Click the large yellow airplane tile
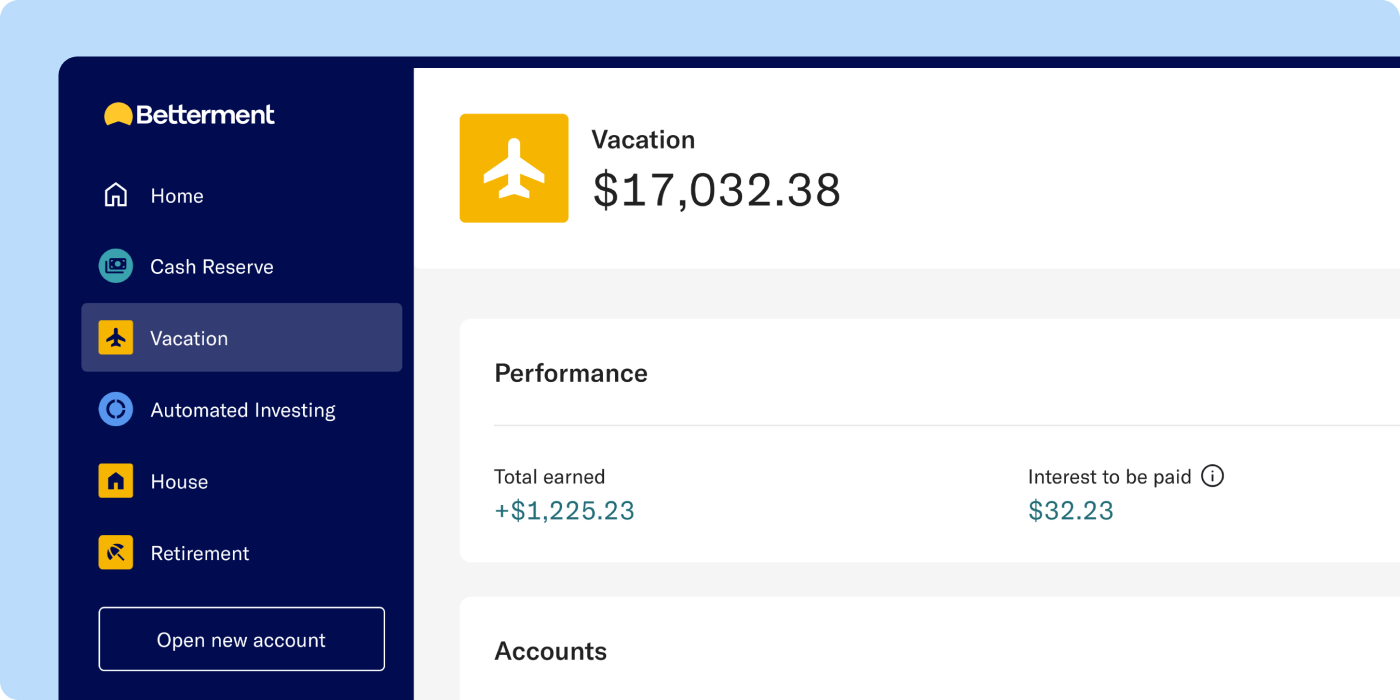1400x700 pixels. (x=514, y=168)
